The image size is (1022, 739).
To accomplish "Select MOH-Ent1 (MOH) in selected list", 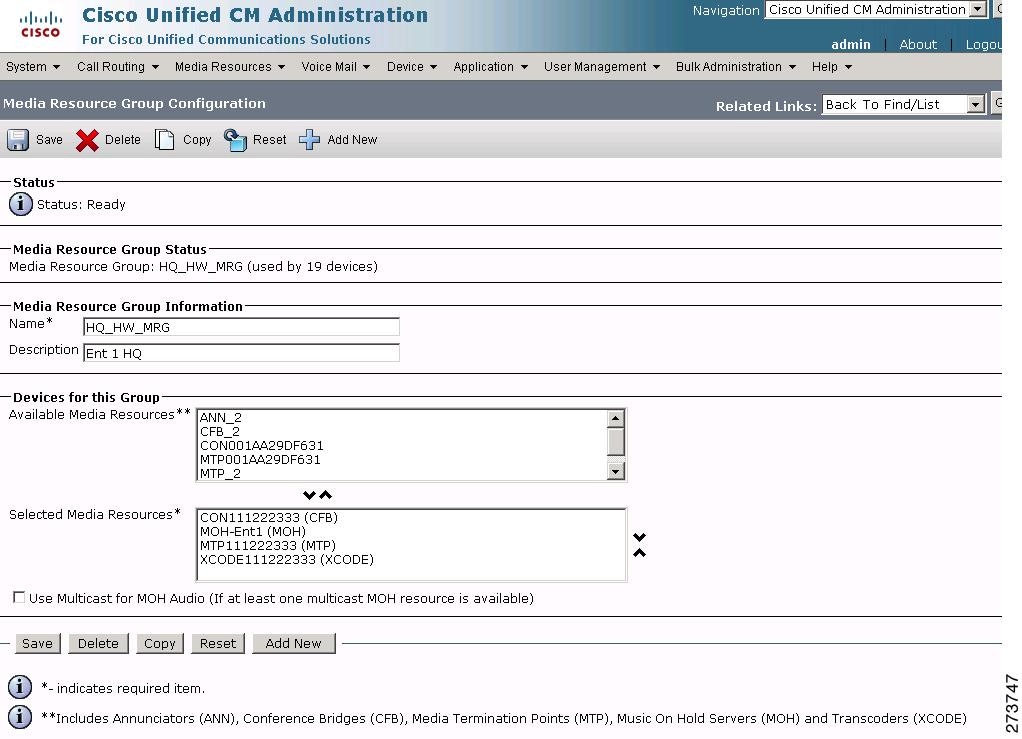I will (x=252, y=531).
